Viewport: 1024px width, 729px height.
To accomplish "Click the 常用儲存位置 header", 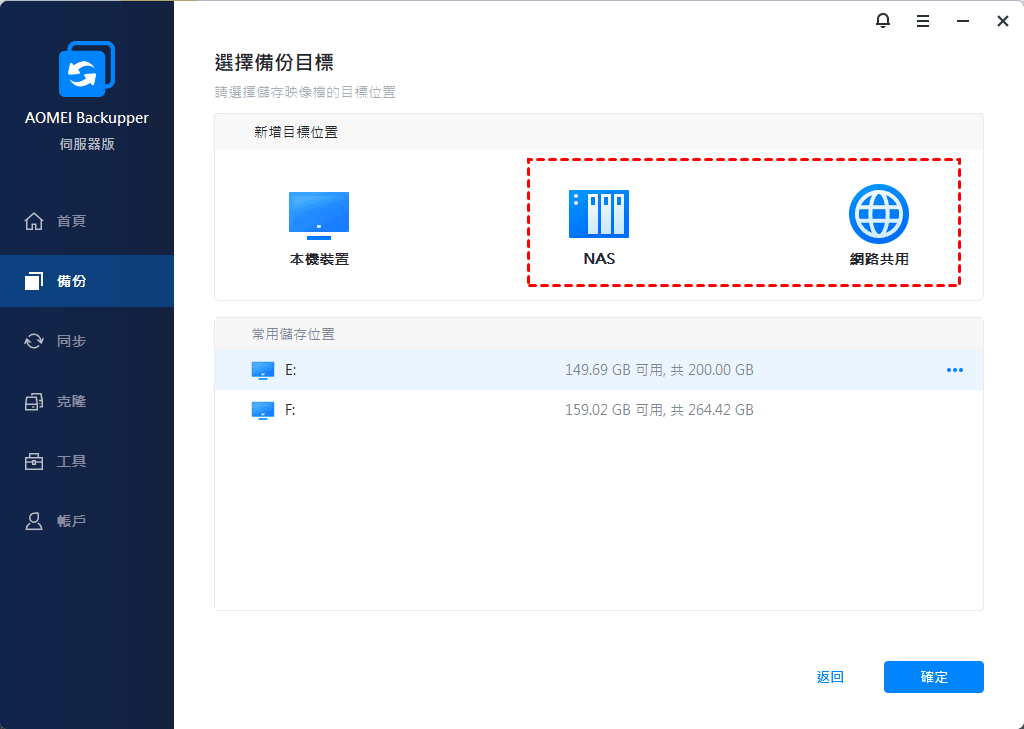I will [293, 334].
